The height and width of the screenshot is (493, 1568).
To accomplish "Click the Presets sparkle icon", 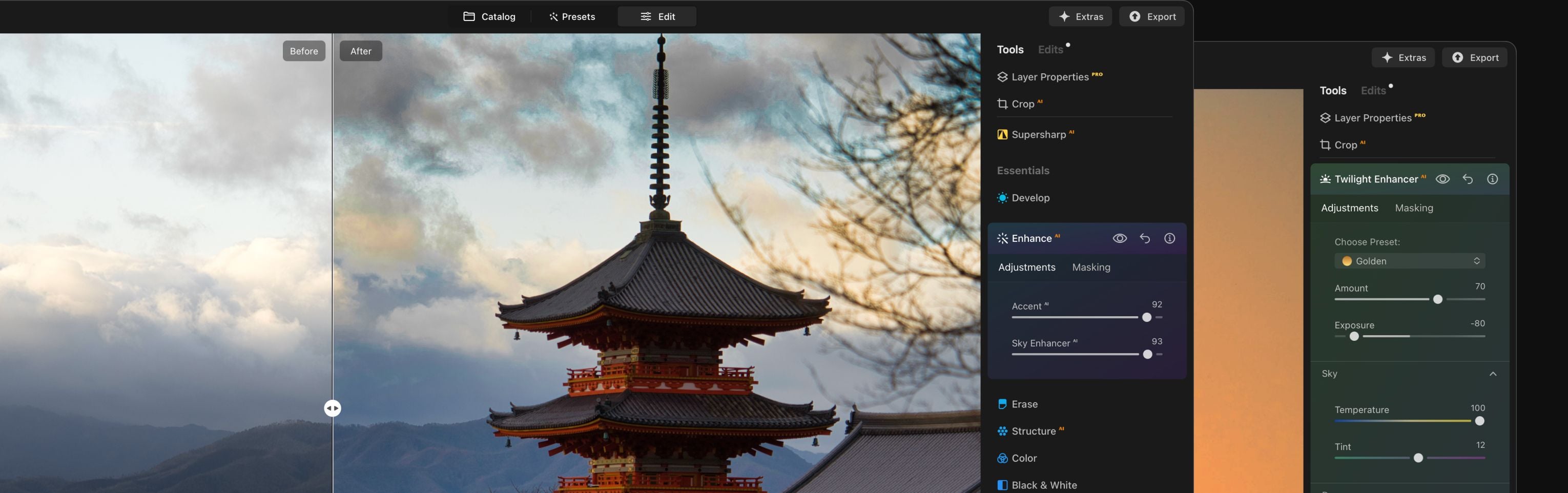I will tap(553, 16).
